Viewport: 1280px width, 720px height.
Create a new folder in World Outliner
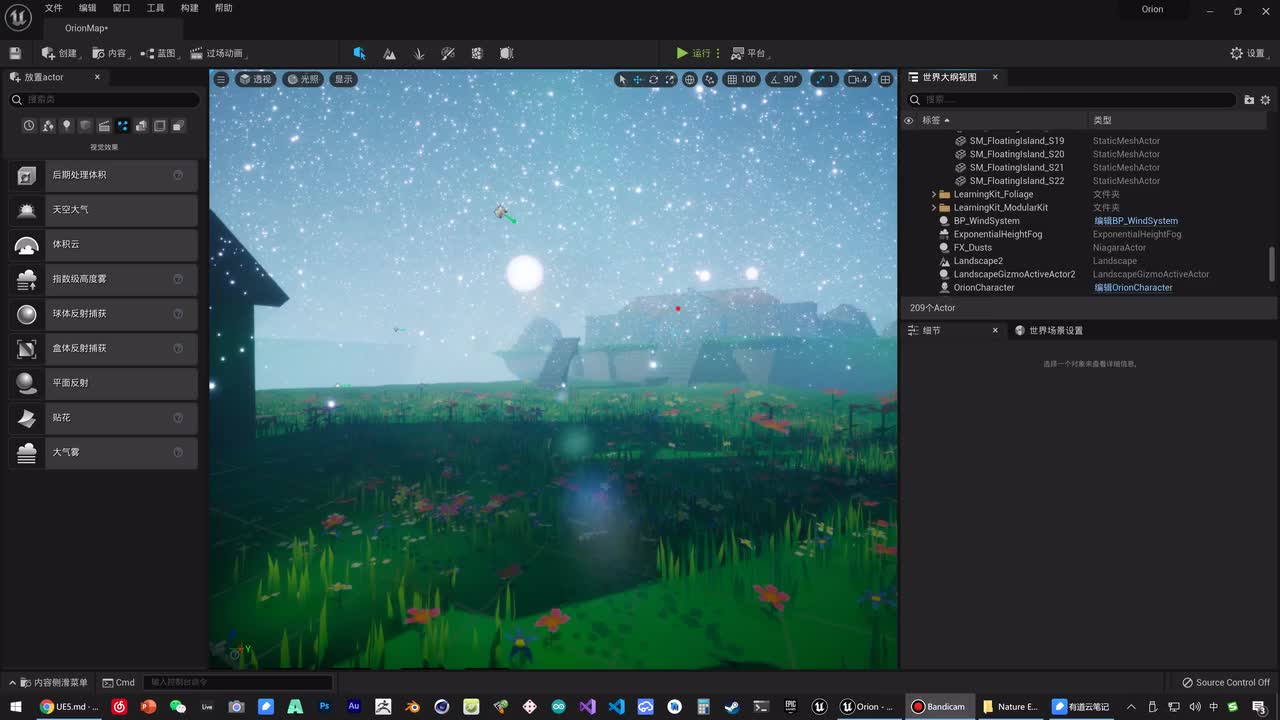click(1249, 100)
